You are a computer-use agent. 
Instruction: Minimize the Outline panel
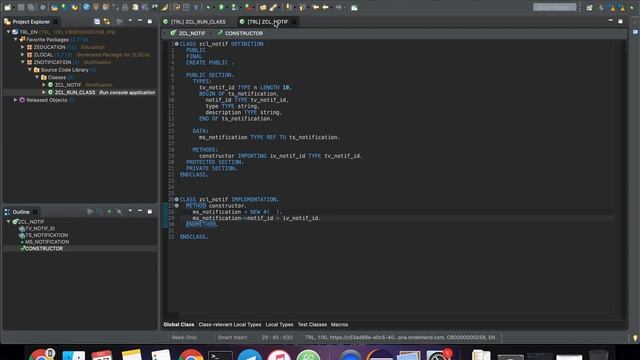(140, 211)
